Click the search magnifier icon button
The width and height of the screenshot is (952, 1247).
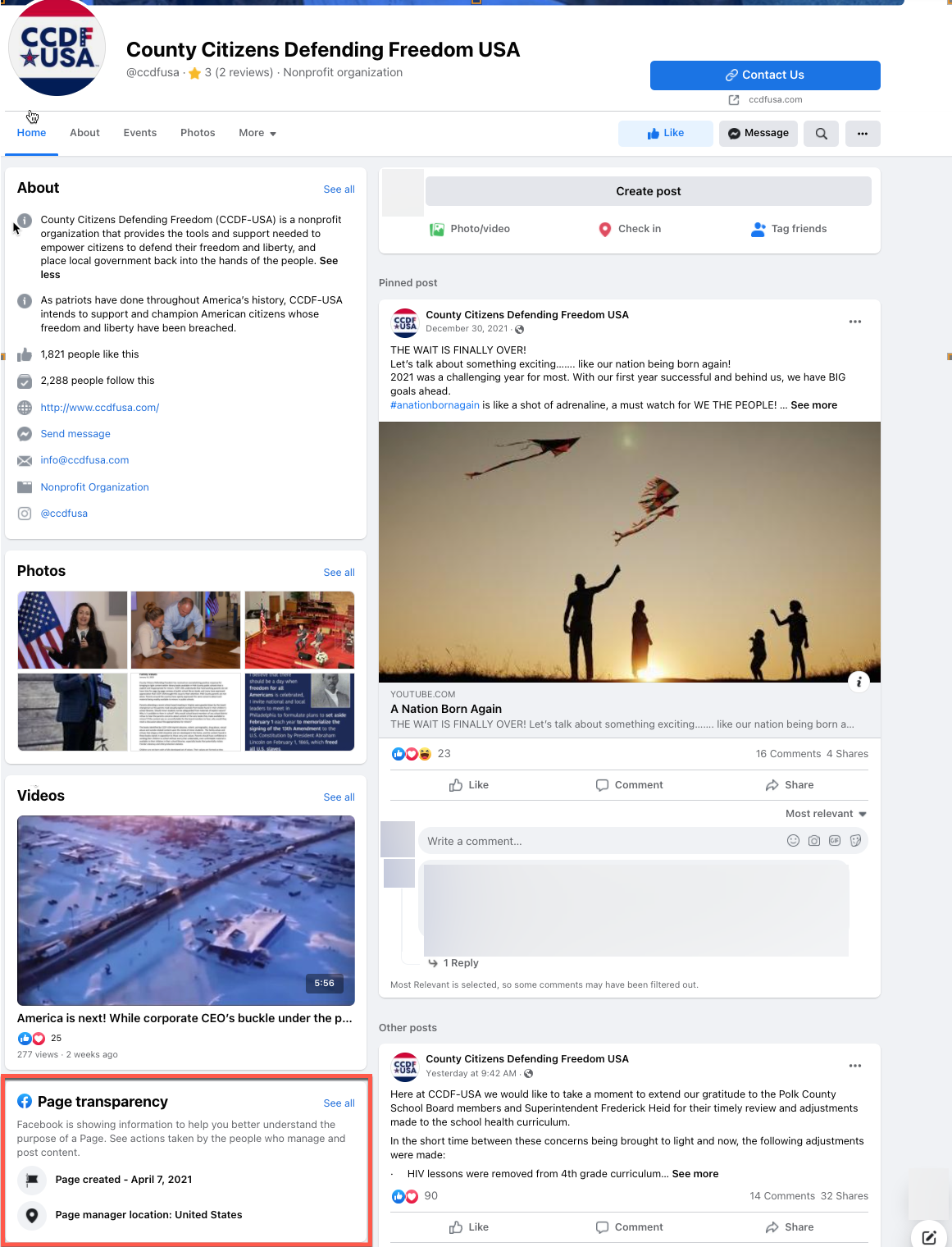[821, 134]
